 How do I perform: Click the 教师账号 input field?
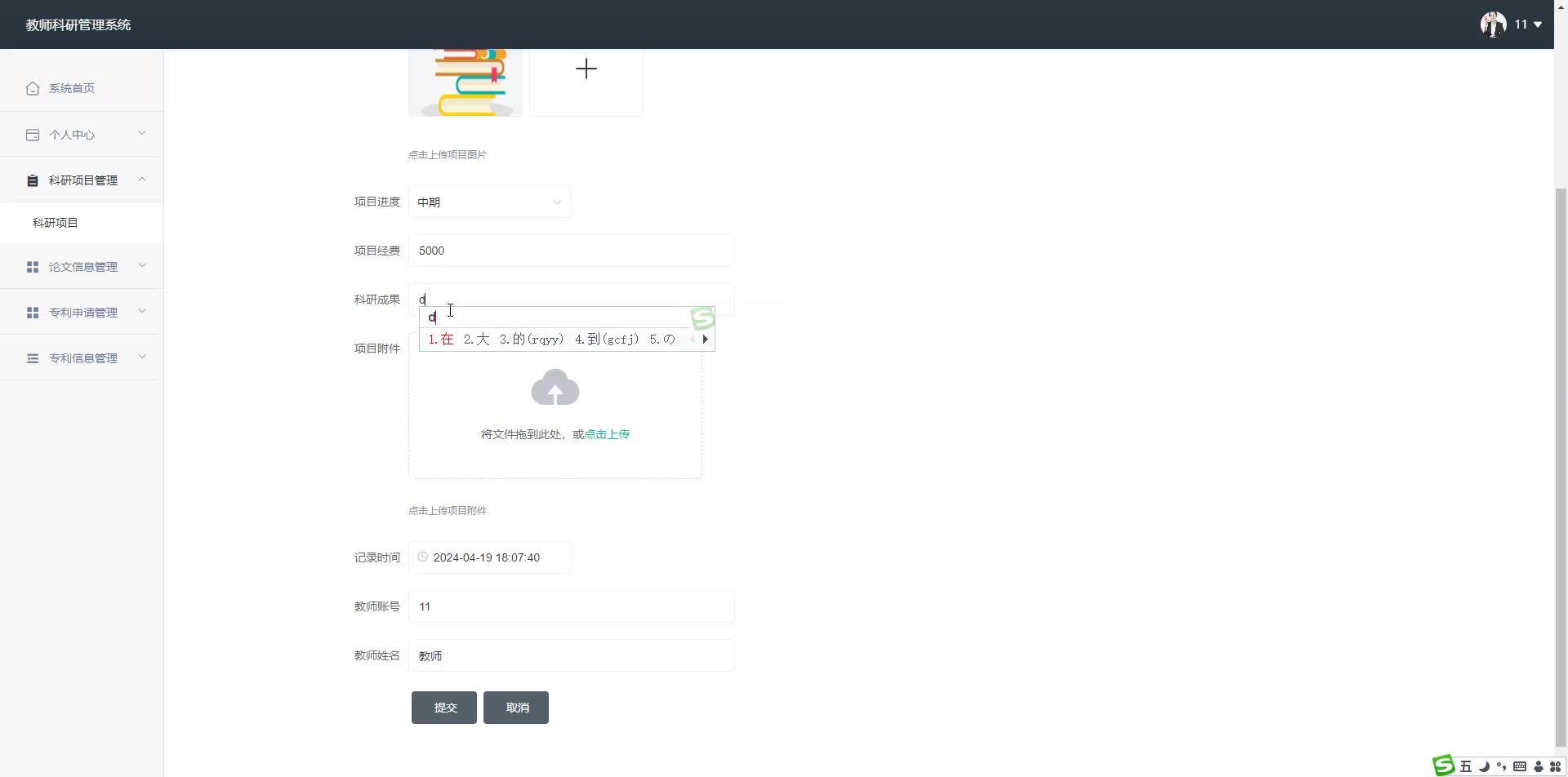click(572, 606)
